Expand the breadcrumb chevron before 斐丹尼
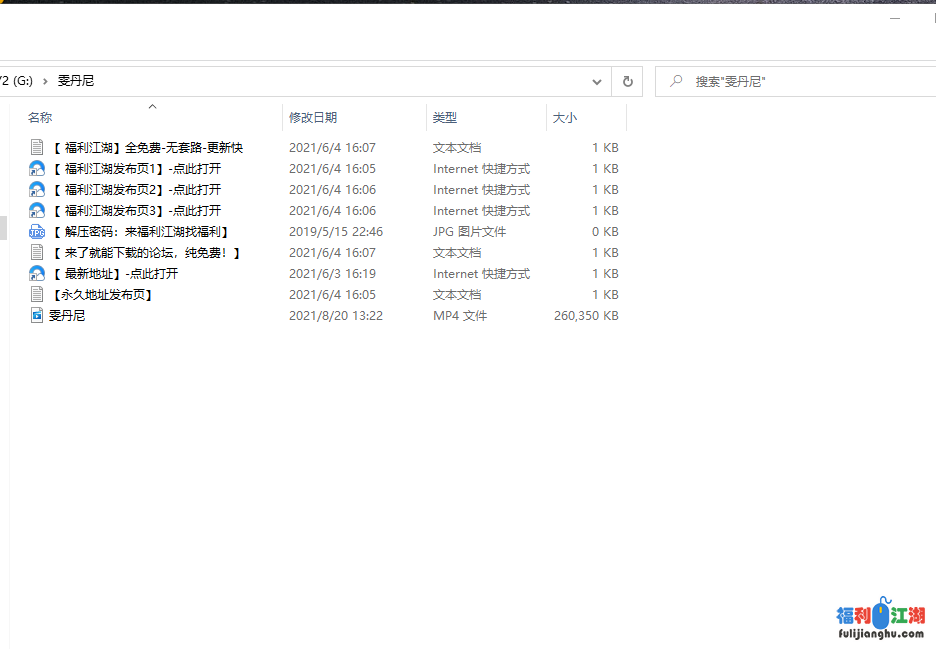 [x=45, y=81]
